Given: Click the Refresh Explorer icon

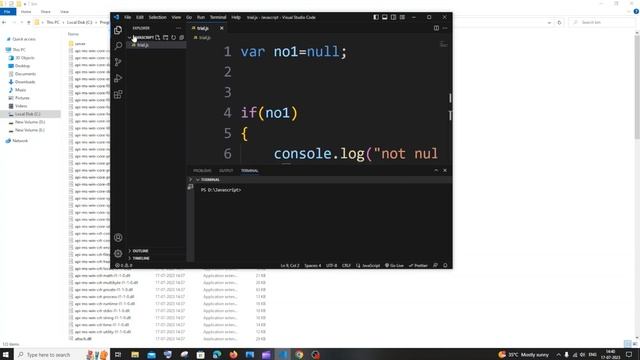Looking at the screenshot, I should click(173, 38).
